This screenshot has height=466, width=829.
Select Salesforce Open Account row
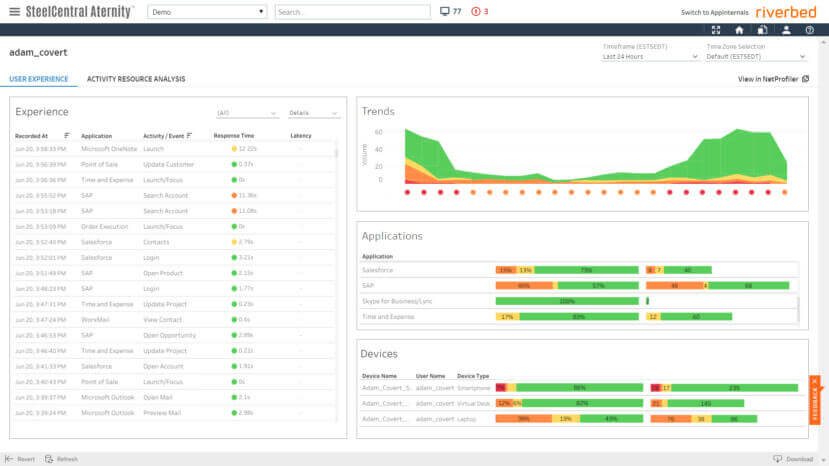[x=174, y=366]
